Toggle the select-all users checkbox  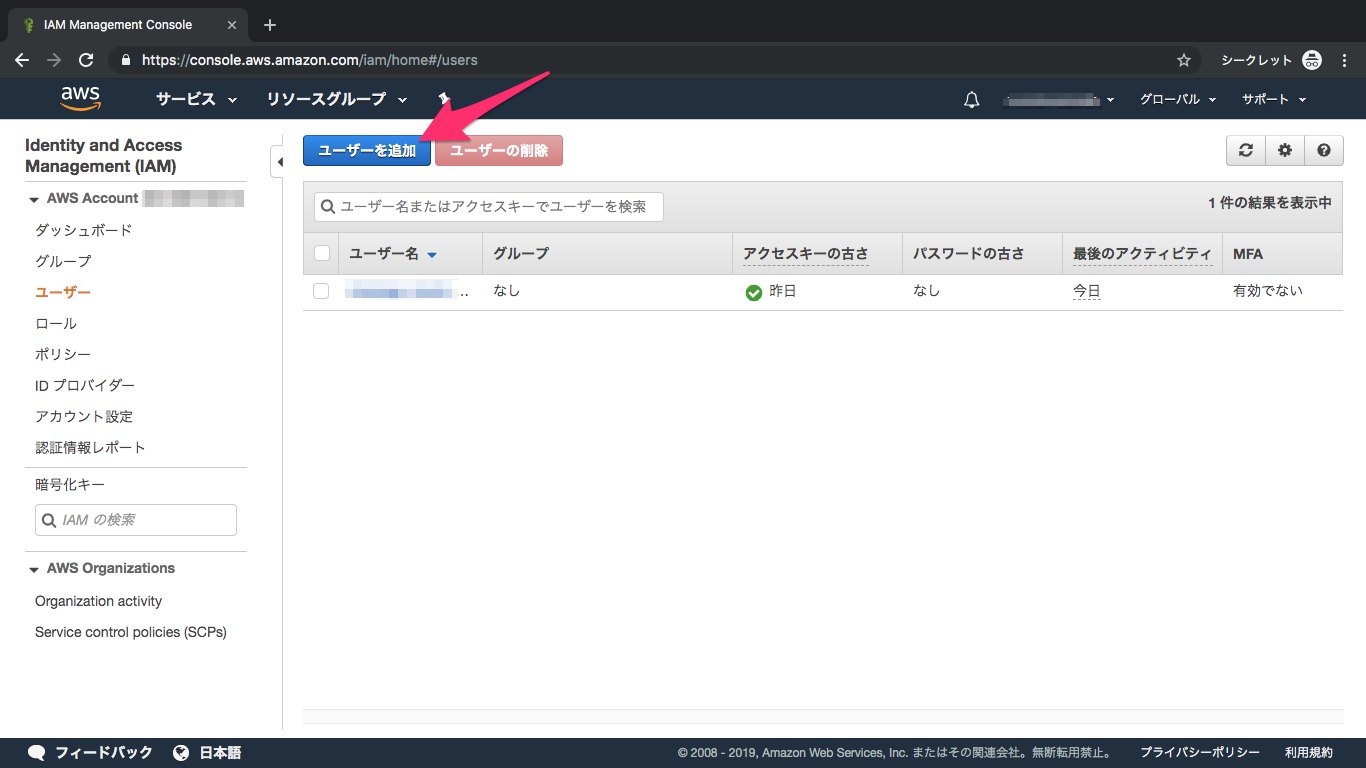322,253
